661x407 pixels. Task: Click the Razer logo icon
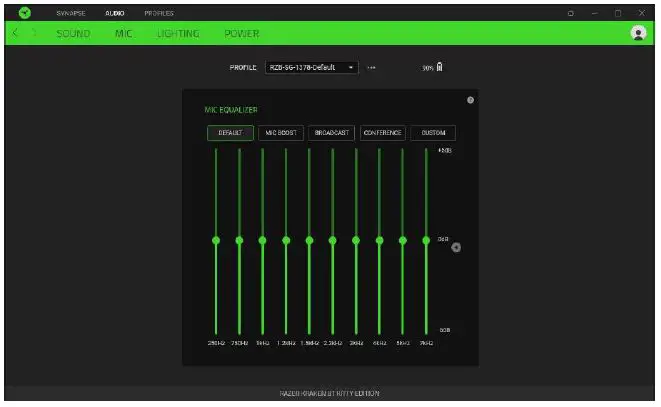pyautogui.click(x=25, y=13)
